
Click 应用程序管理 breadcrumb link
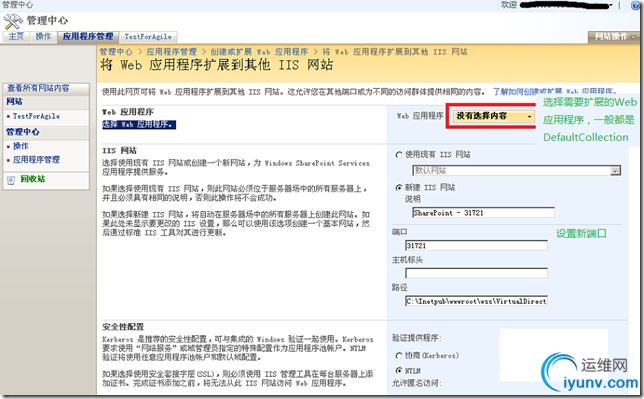[172, 52]
